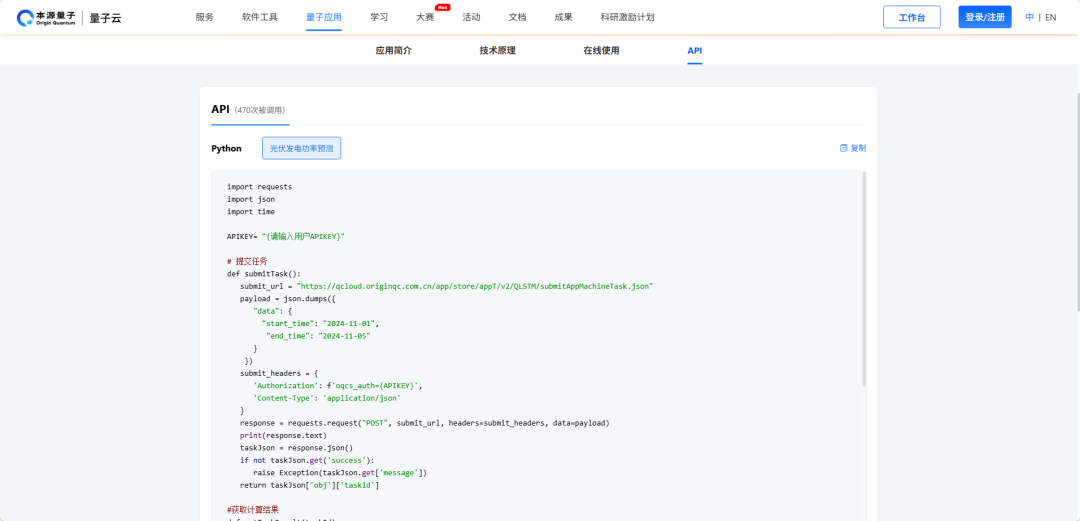Click the raise Exception code line

[340, 473]
